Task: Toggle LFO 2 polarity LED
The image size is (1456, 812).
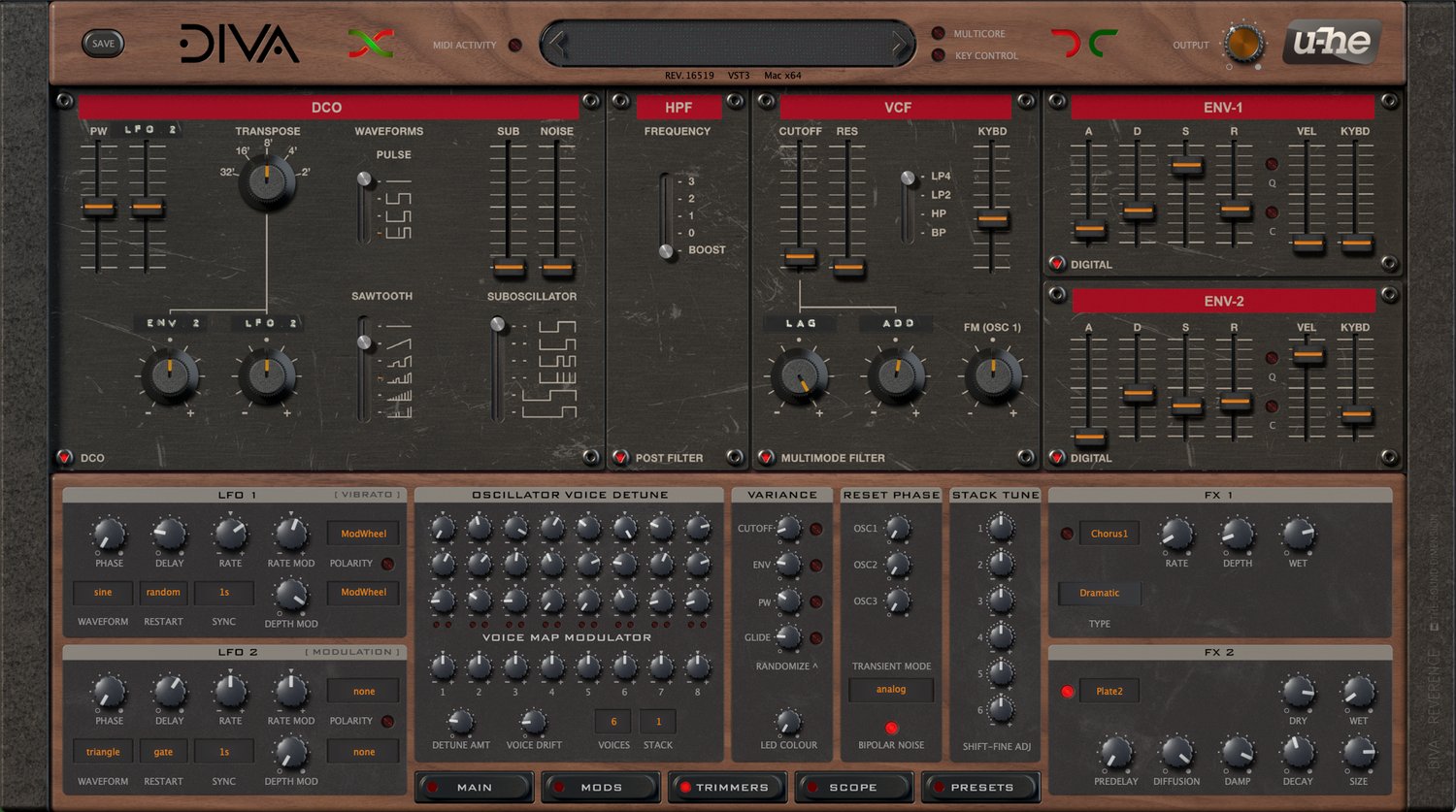Action: 387,721
